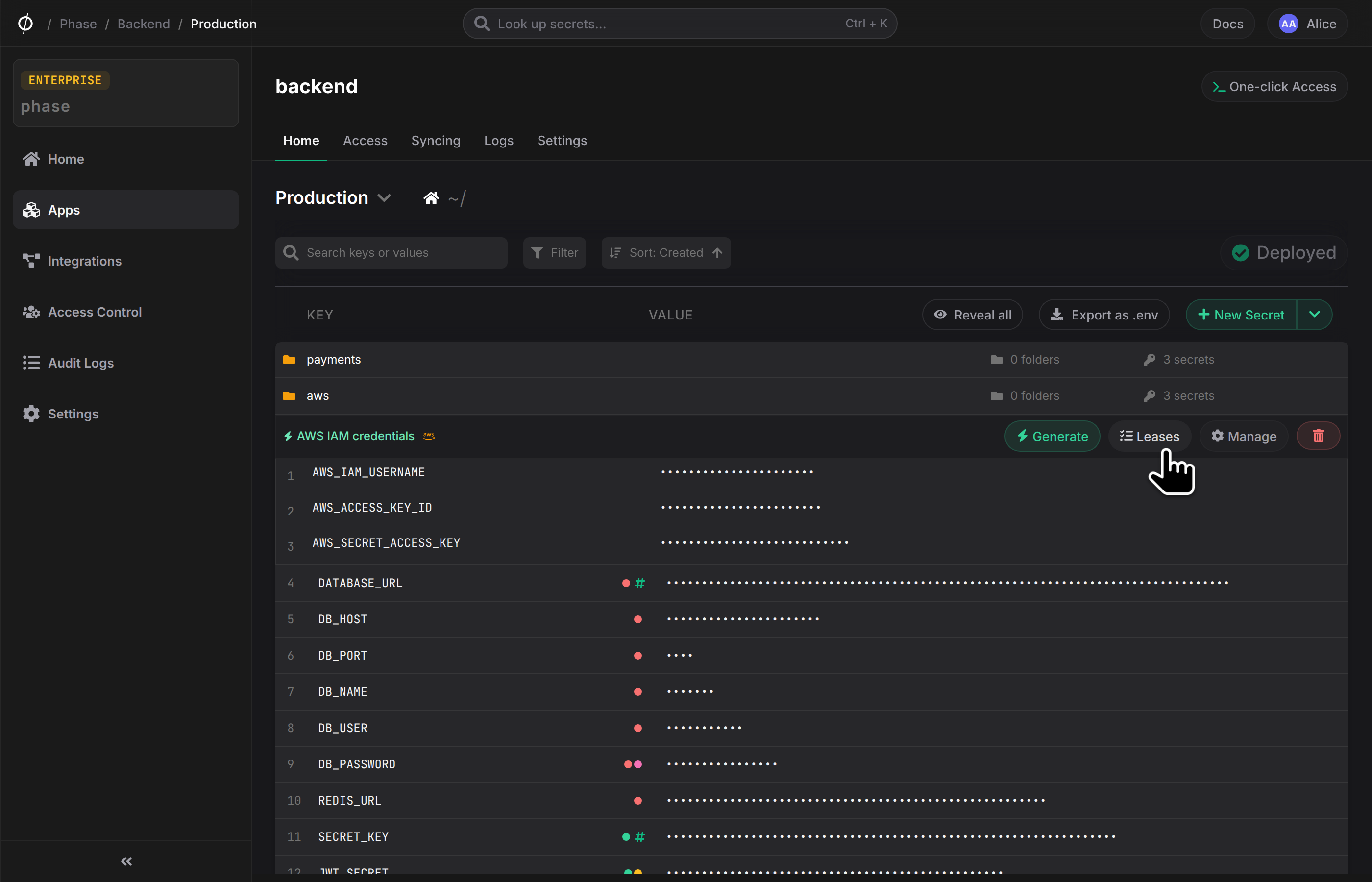The width and height of the screenshot is (1372, 882).
Task: Click the New Secret button
Action: pyautogui.click(x=1241, y=315)
